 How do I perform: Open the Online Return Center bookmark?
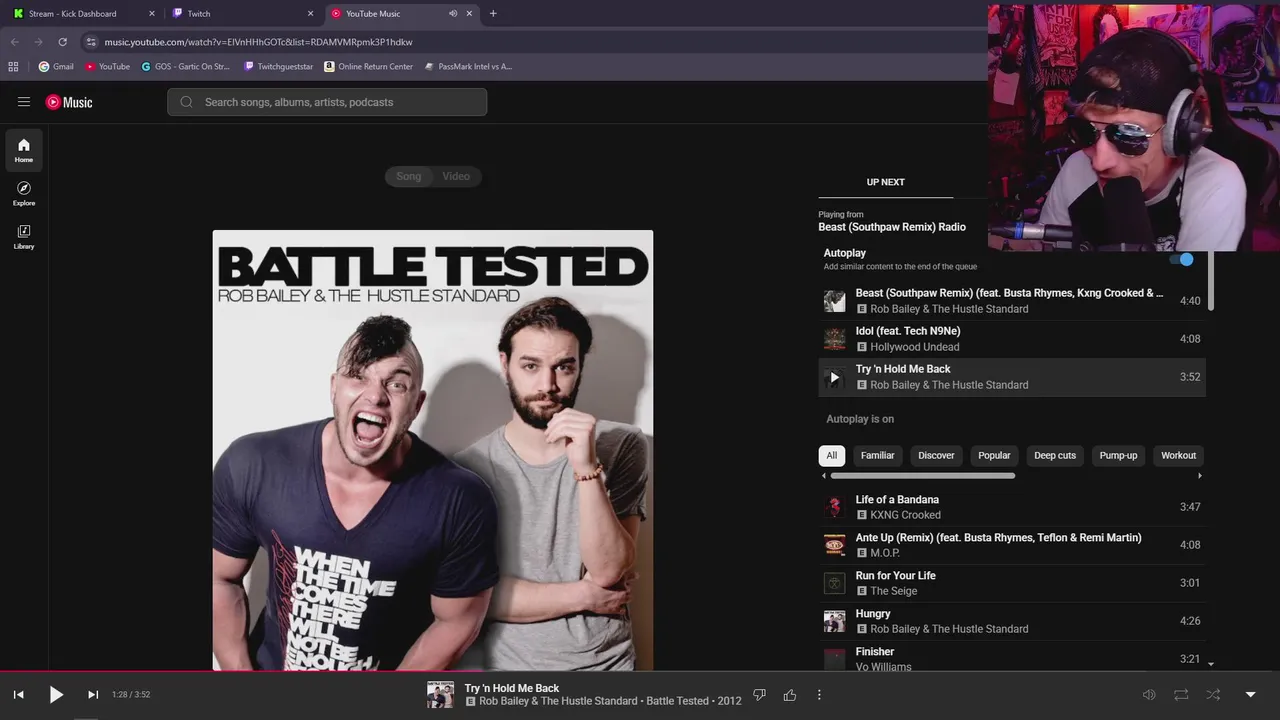tap(368, 67)
